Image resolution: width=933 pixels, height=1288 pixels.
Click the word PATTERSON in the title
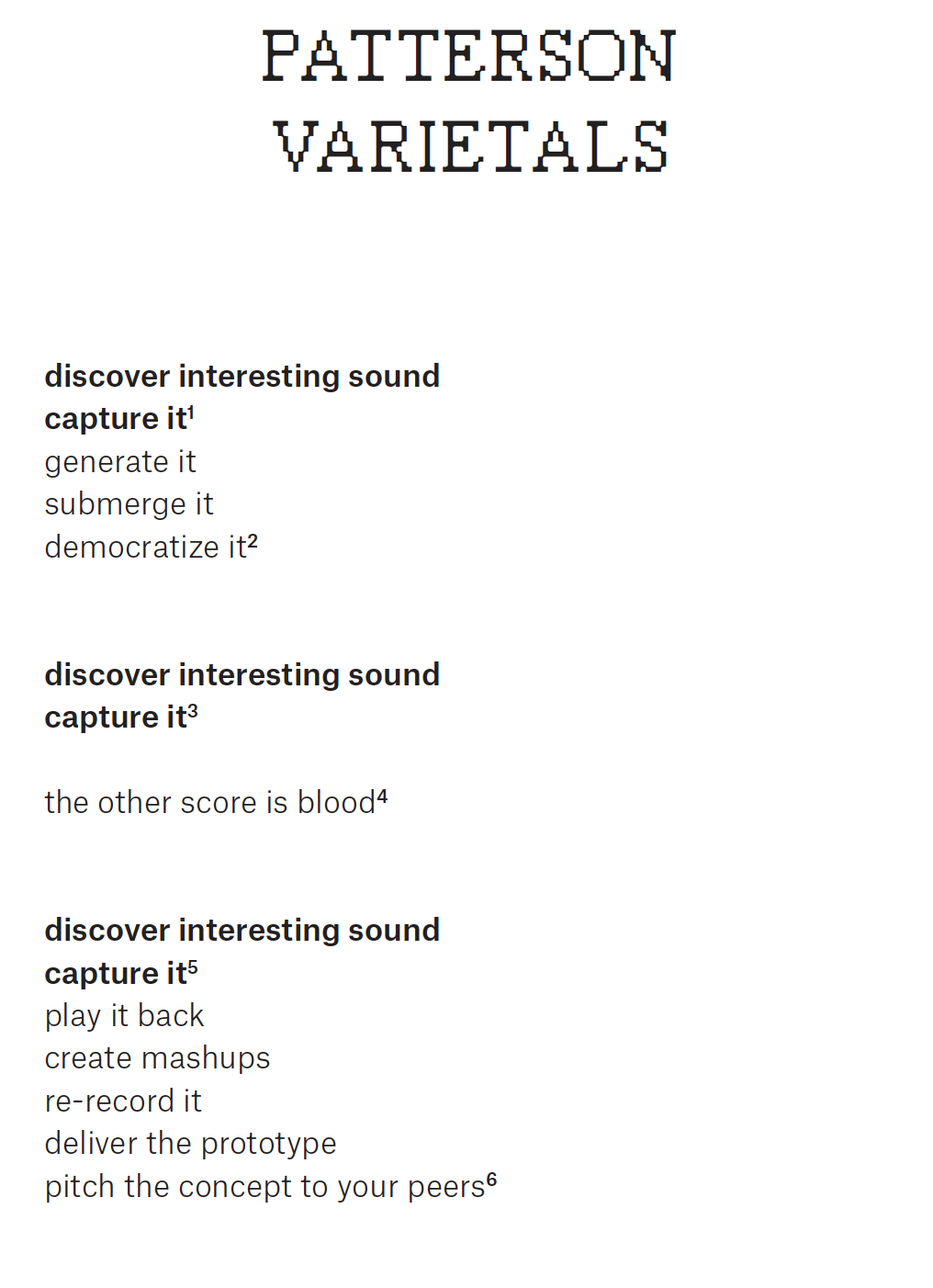[468, 57]
